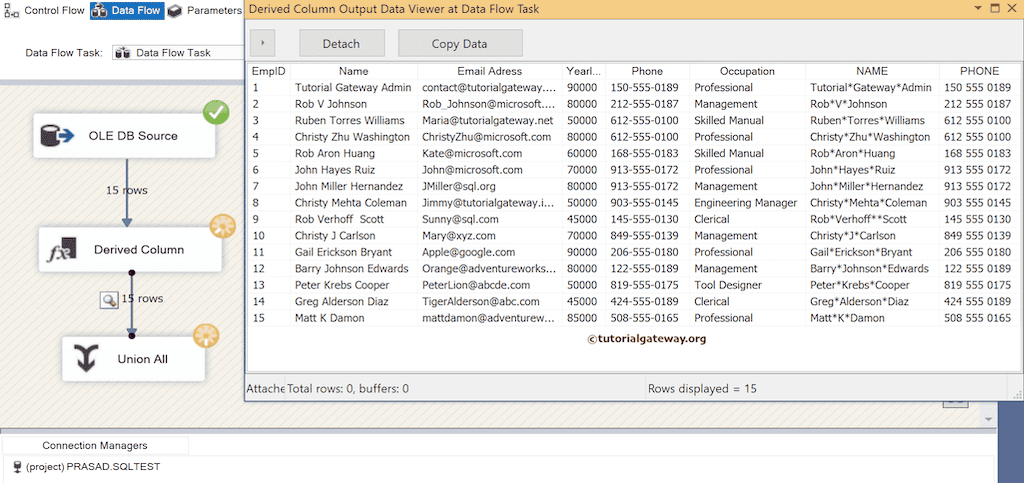Click the EmpID column header
1024x483 pixels.
pyautogui.click(x=268, y=71)
